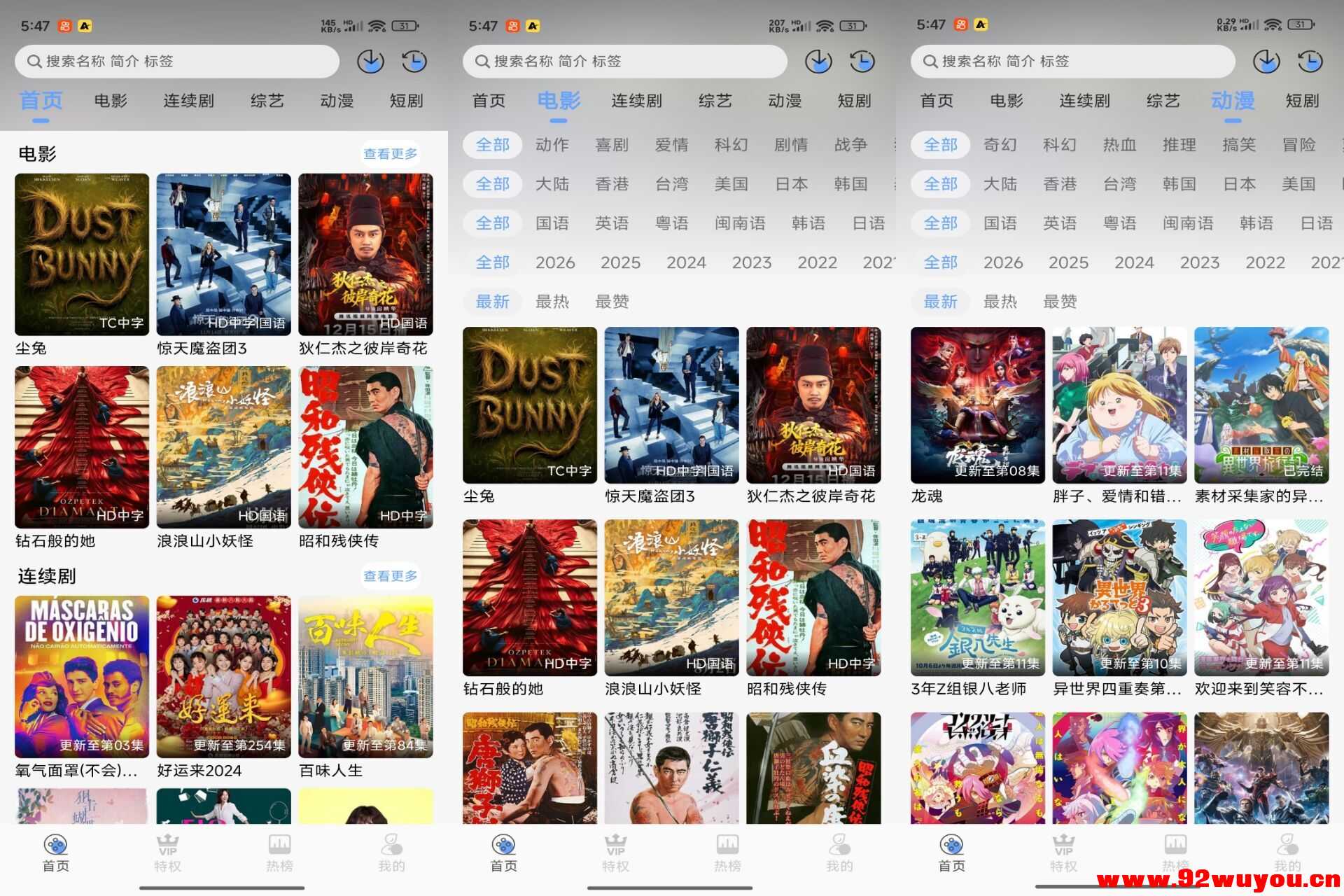Image resolution: width=1344 pixels, height=896 pixels.
Task: Open 查看更多 for the 连续剧 section
Action: click(391, 576)
